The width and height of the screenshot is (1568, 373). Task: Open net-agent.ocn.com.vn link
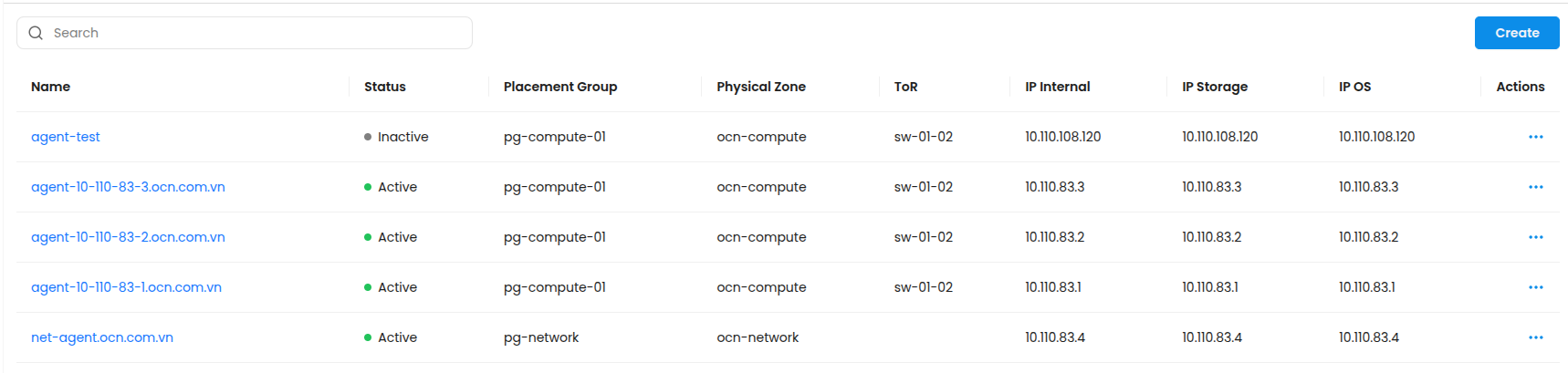coord(102,337)
